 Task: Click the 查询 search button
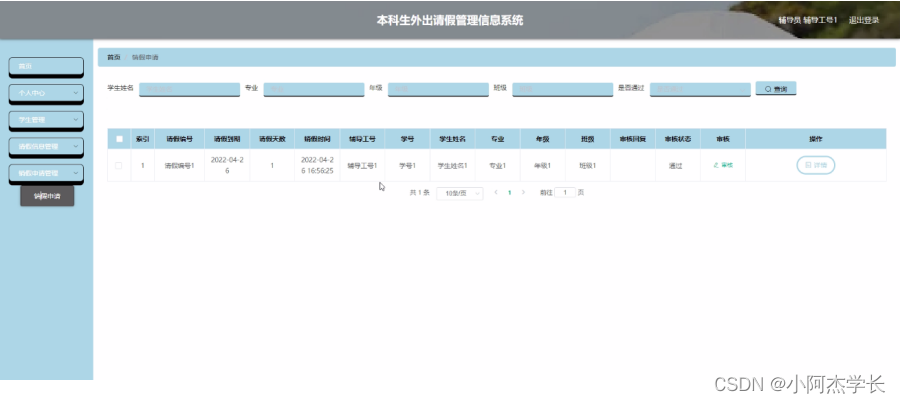pyautogui.click(x=776, y=89)
